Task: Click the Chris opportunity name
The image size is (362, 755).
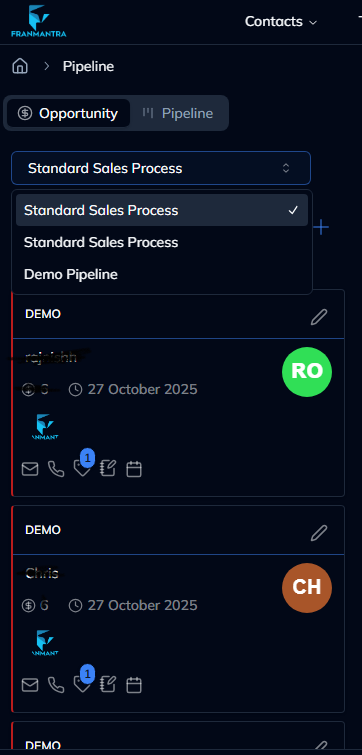Action: click(x=42, y=573)
